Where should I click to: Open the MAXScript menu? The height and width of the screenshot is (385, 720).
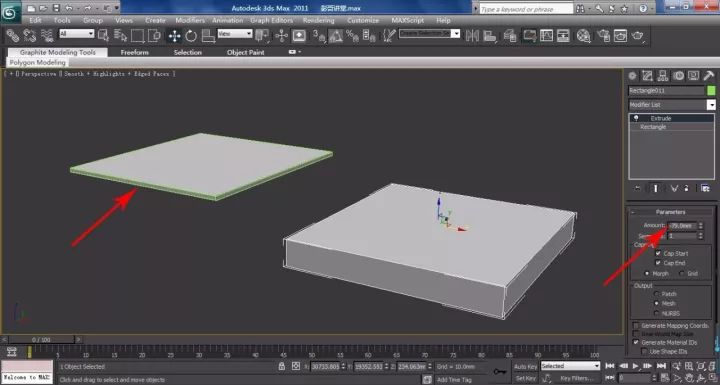coord(408,20)
